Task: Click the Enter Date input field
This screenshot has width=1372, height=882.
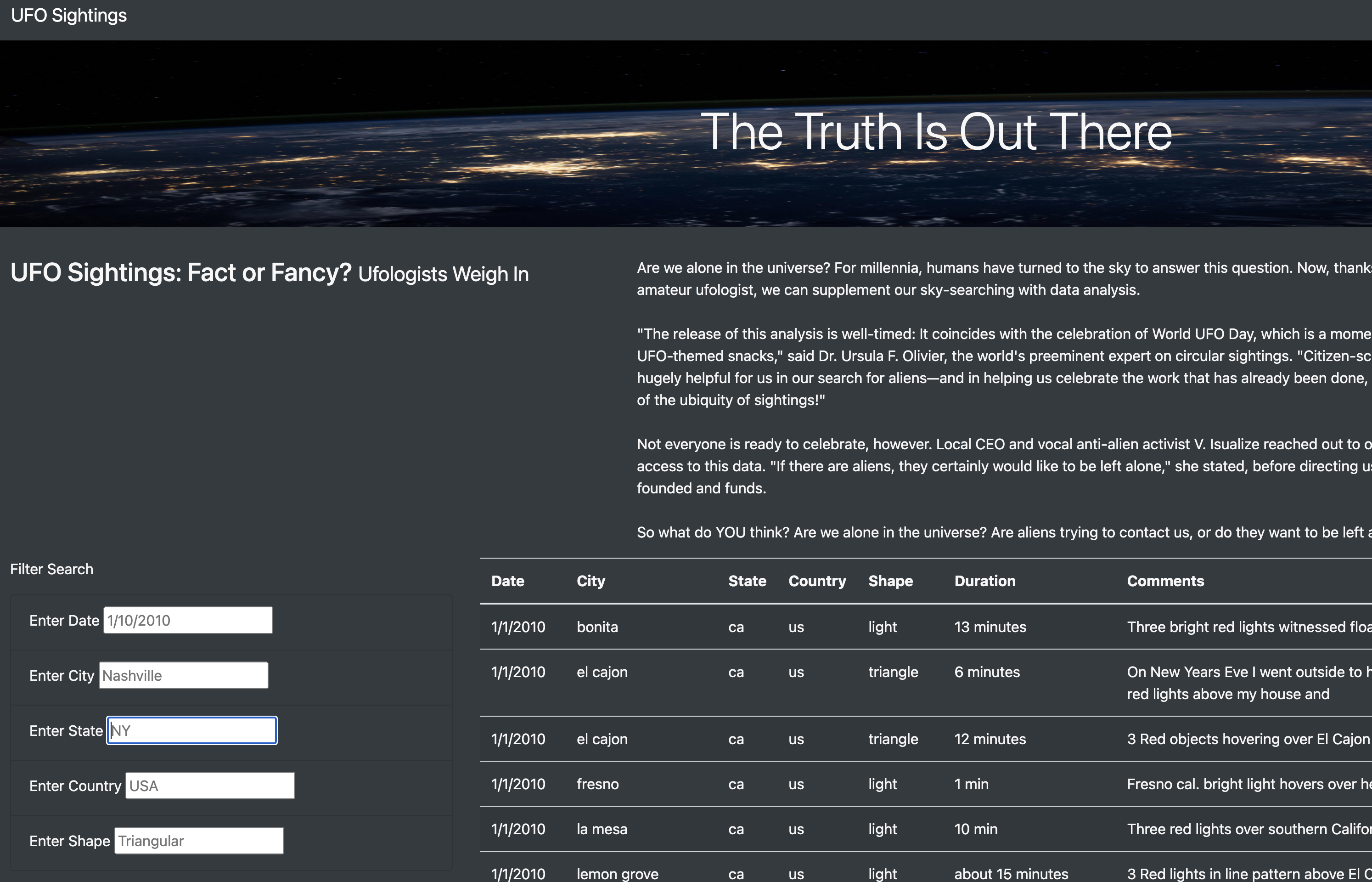Action: [x=188, y=620]
